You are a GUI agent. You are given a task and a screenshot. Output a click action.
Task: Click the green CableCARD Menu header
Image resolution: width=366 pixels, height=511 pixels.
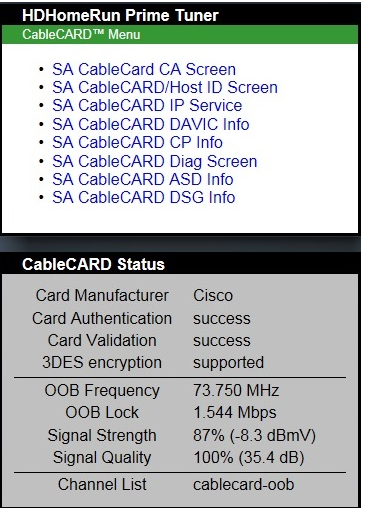[180, 35]
